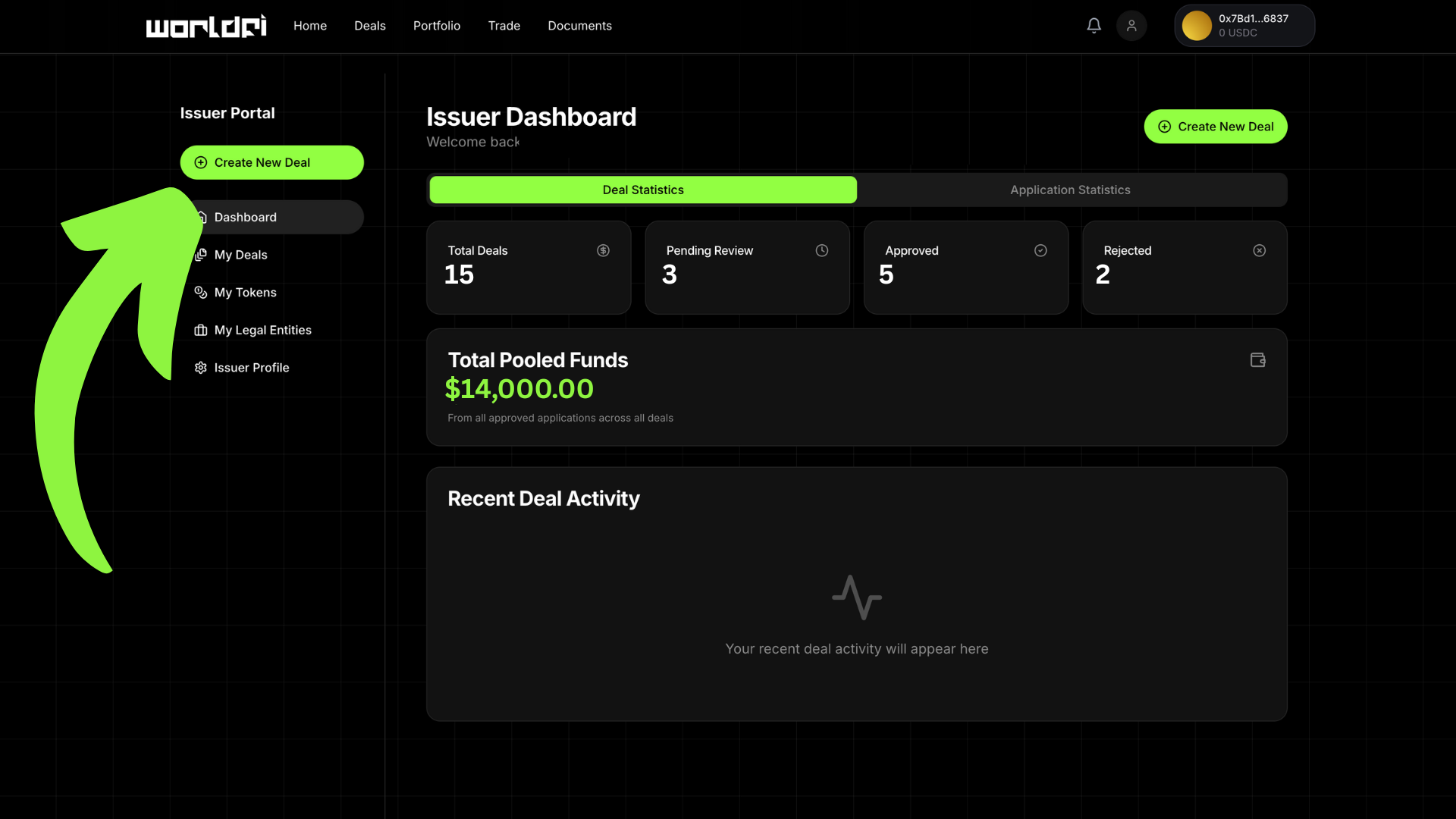Click the briefcase icon beside My Legal Entities
The height and width of the screenshot is (819, 1456).
click(201, 330)
